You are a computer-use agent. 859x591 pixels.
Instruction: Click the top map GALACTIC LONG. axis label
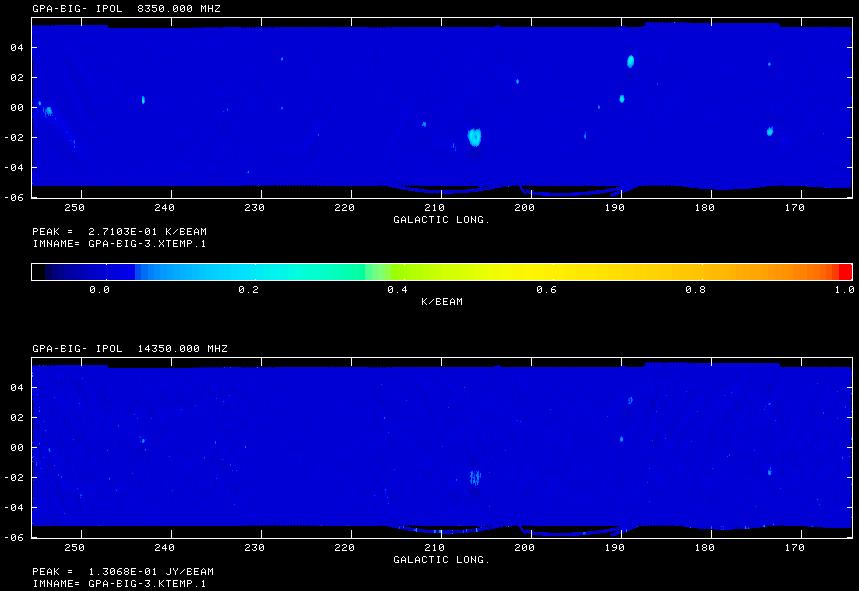pos(442,220)
